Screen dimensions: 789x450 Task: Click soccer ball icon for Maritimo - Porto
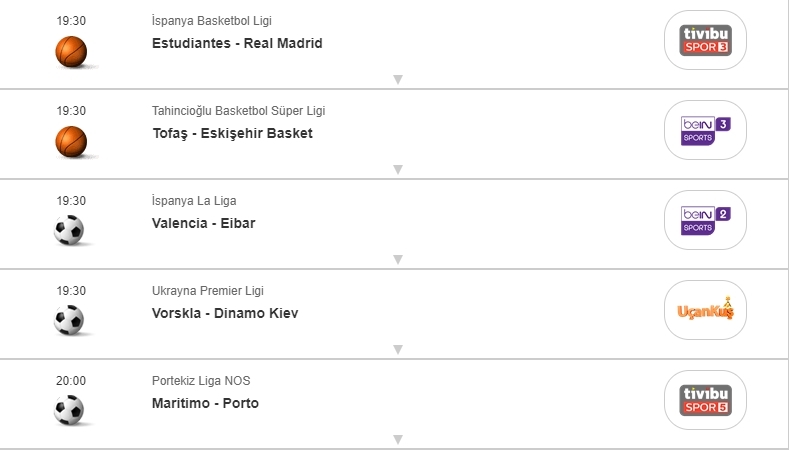tap(69, 410)
